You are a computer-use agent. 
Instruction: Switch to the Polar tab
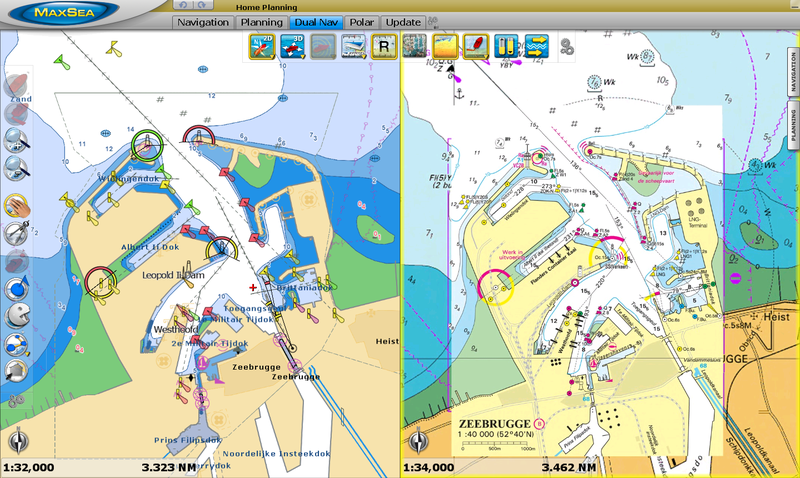(362, 22)
